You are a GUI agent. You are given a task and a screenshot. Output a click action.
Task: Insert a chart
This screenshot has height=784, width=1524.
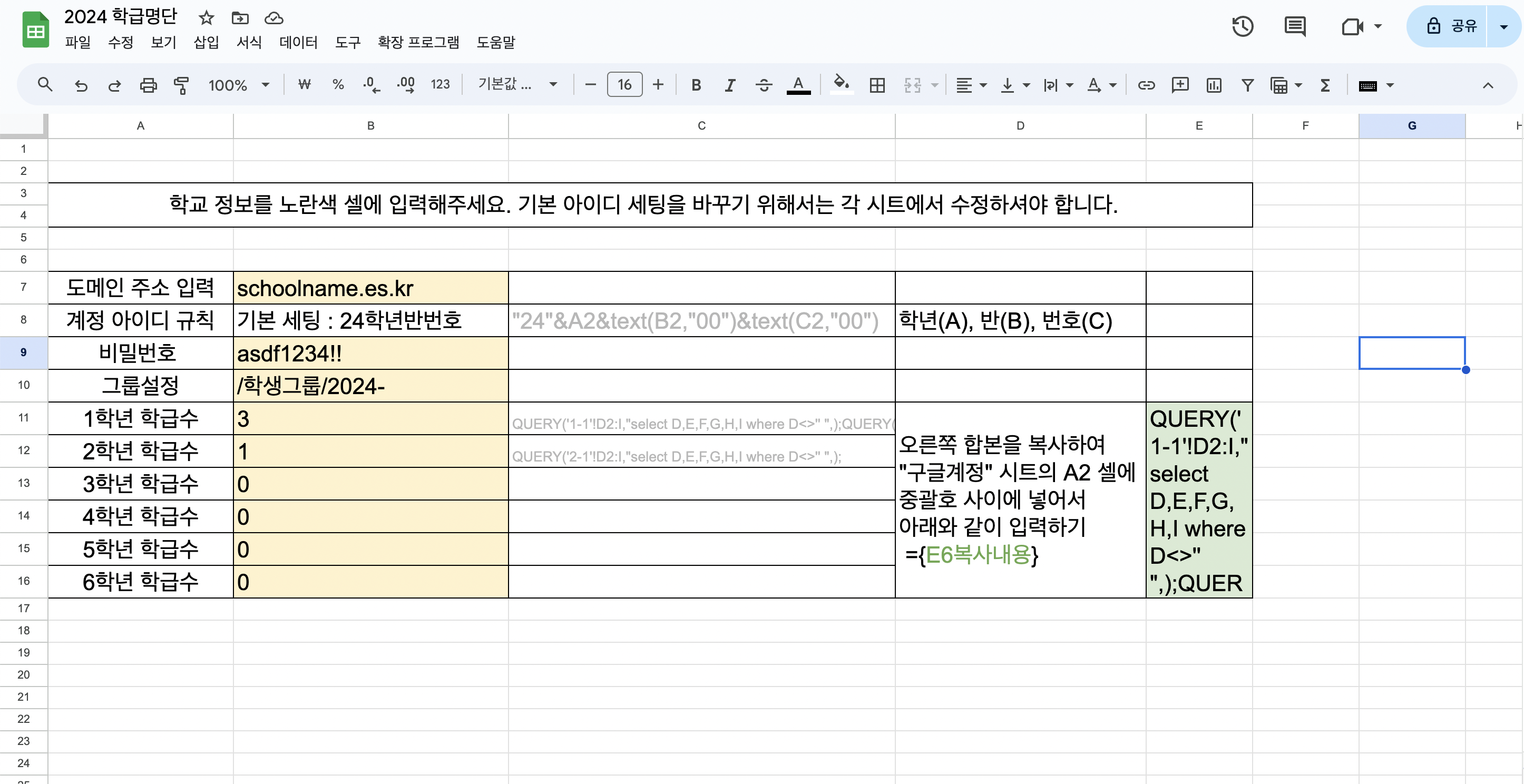[1214, 85]
